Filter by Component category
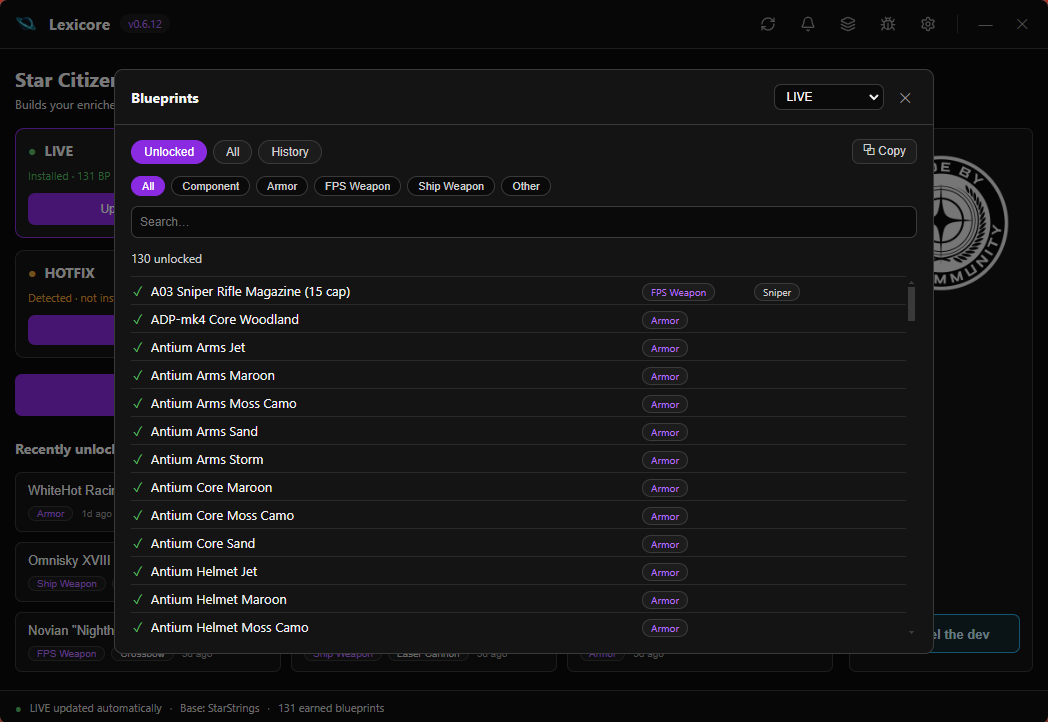This screenshot has width=1048, height=722. point(211,186)
